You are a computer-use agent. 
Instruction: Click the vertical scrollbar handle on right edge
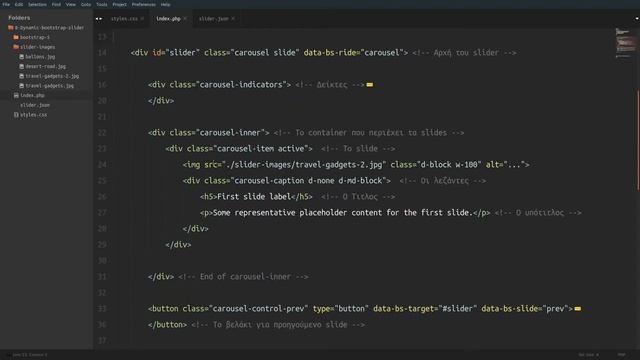[638, 140]
